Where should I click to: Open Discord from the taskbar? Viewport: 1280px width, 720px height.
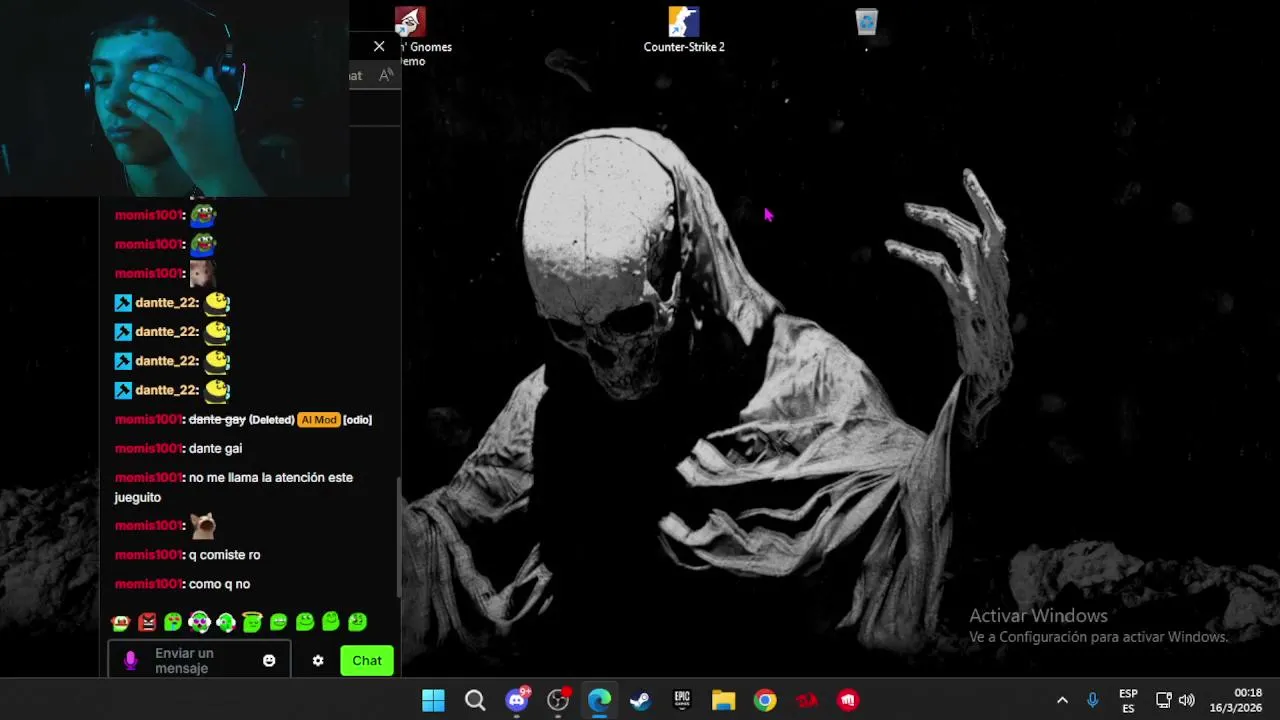tap(517, 700)
